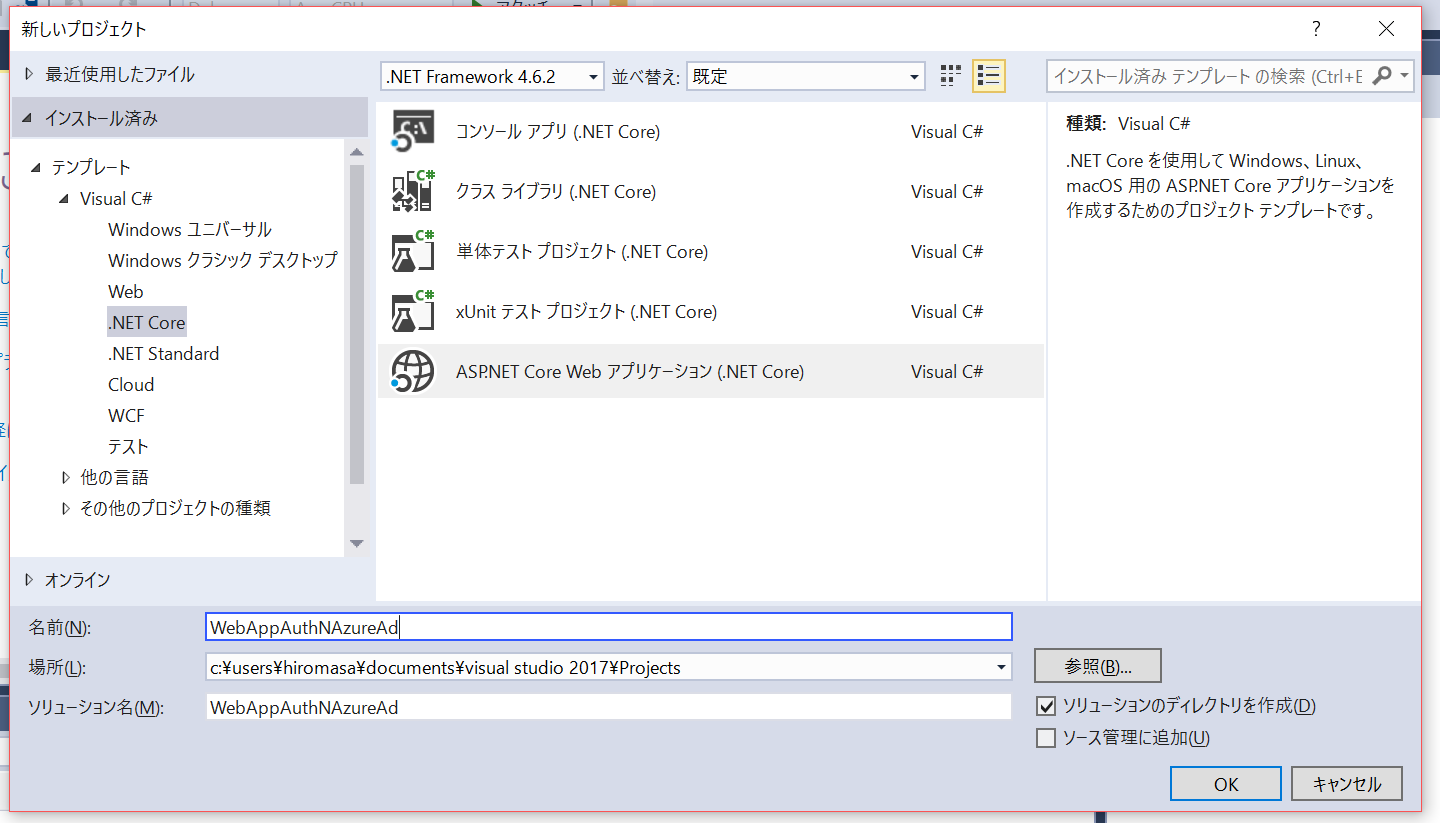1440x823 pixels.
Task: Click the project 名前 input field
Action: click(x=600, y=626)
